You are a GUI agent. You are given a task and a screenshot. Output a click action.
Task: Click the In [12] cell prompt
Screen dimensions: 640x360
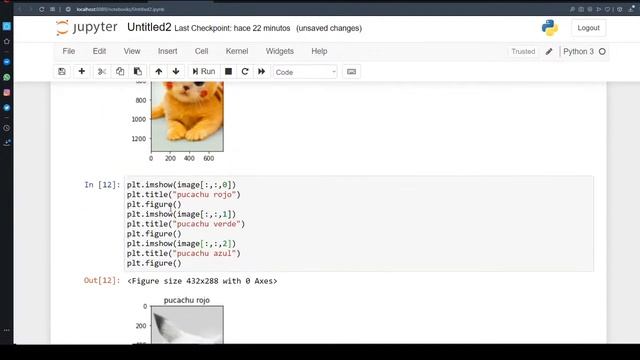click(102, 185)
